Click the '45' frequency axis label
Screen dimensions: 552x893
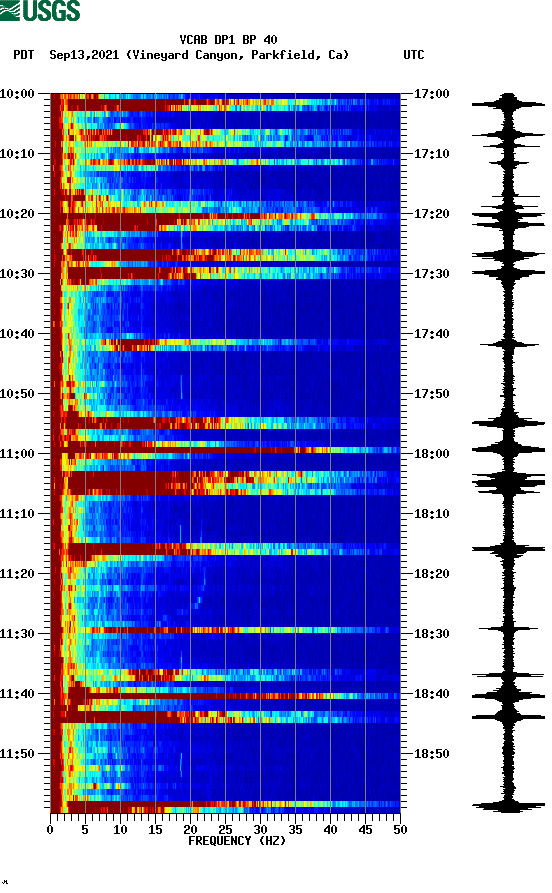point(365,830)
